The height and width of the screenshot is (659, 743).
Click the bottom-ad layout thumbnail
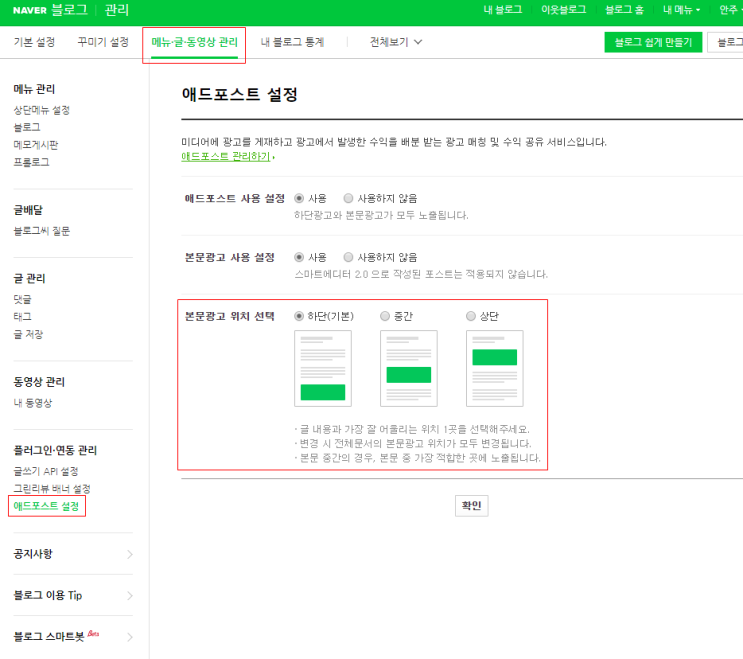coord(323,369)
